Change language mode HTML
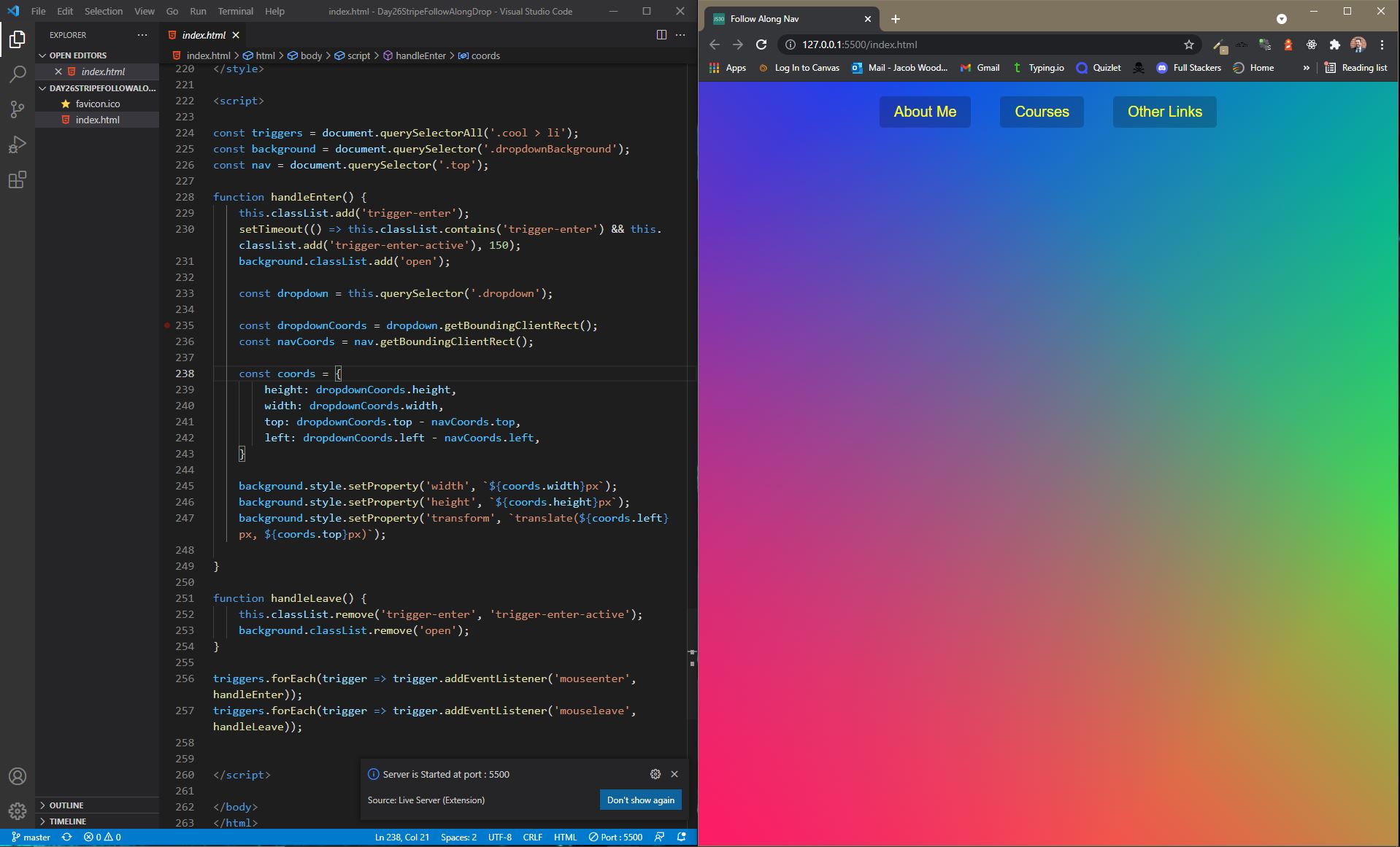 tap(566, 837)
